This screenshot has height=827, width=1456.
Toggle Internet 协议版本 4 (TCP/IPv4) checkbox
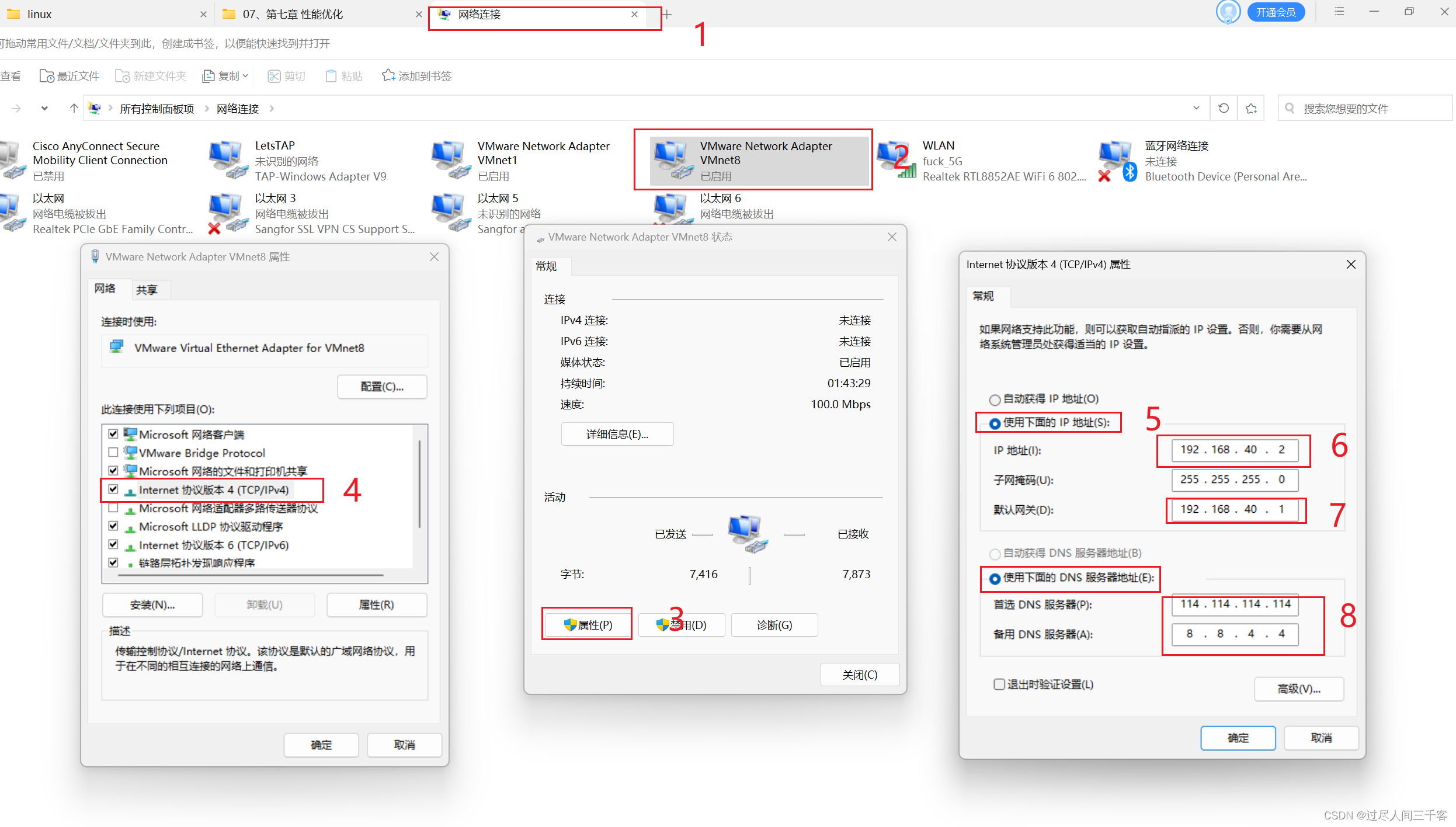click(113, 489)
